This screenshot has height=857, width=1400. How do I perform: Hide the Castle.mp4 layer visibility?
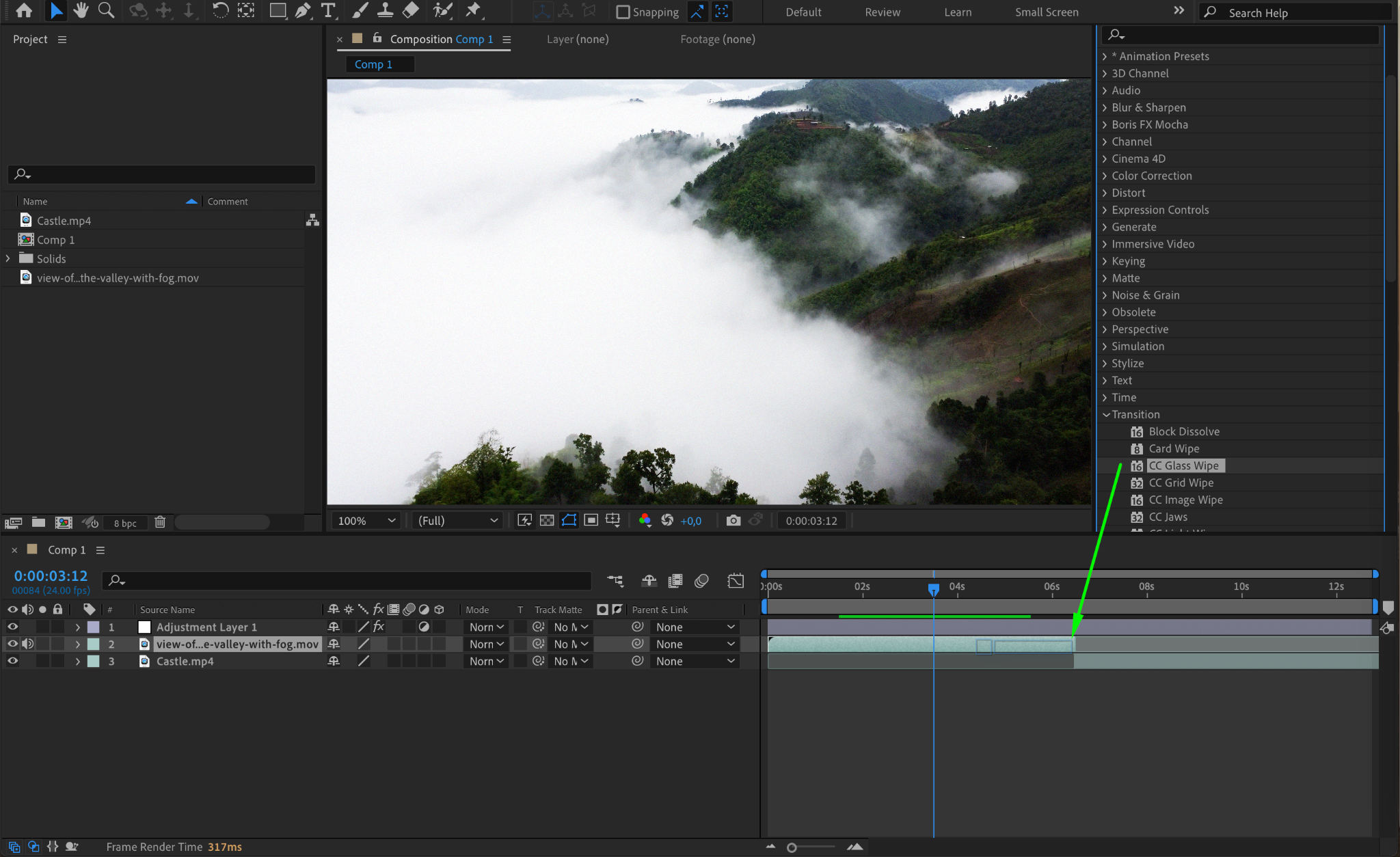coord(12,661)
